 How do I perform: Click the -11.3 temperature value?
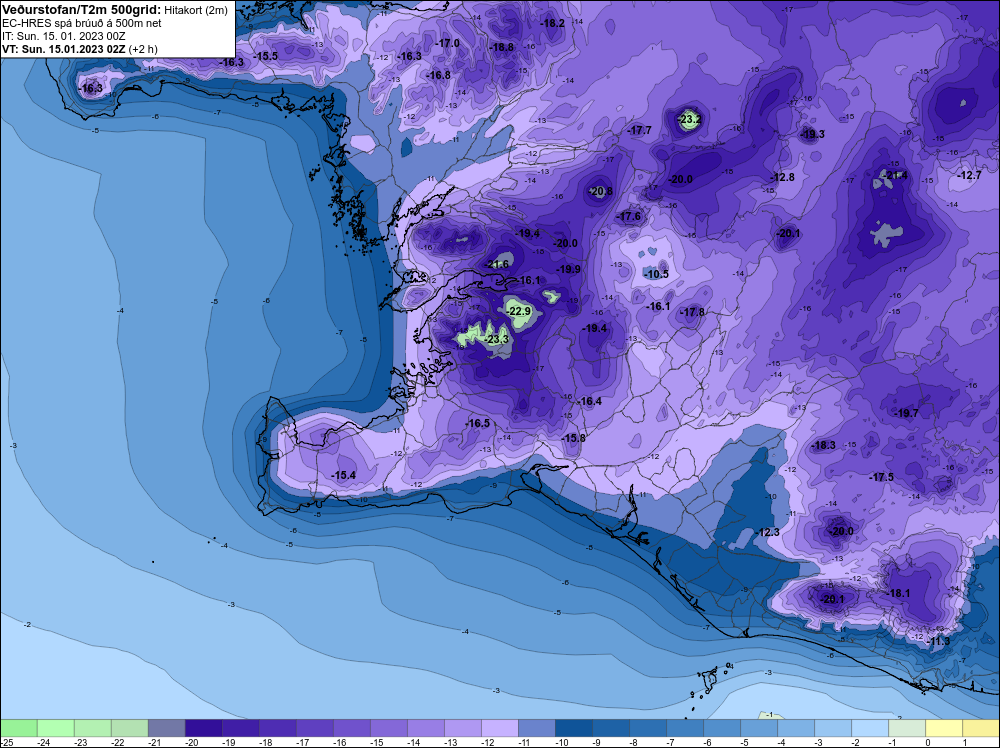(938, 641)
